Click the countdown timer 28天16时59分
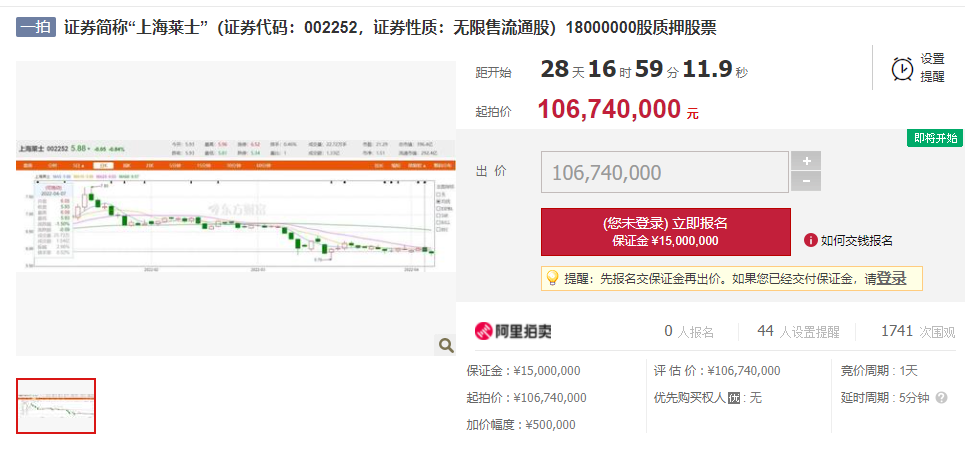 click(x=644, y=70)
